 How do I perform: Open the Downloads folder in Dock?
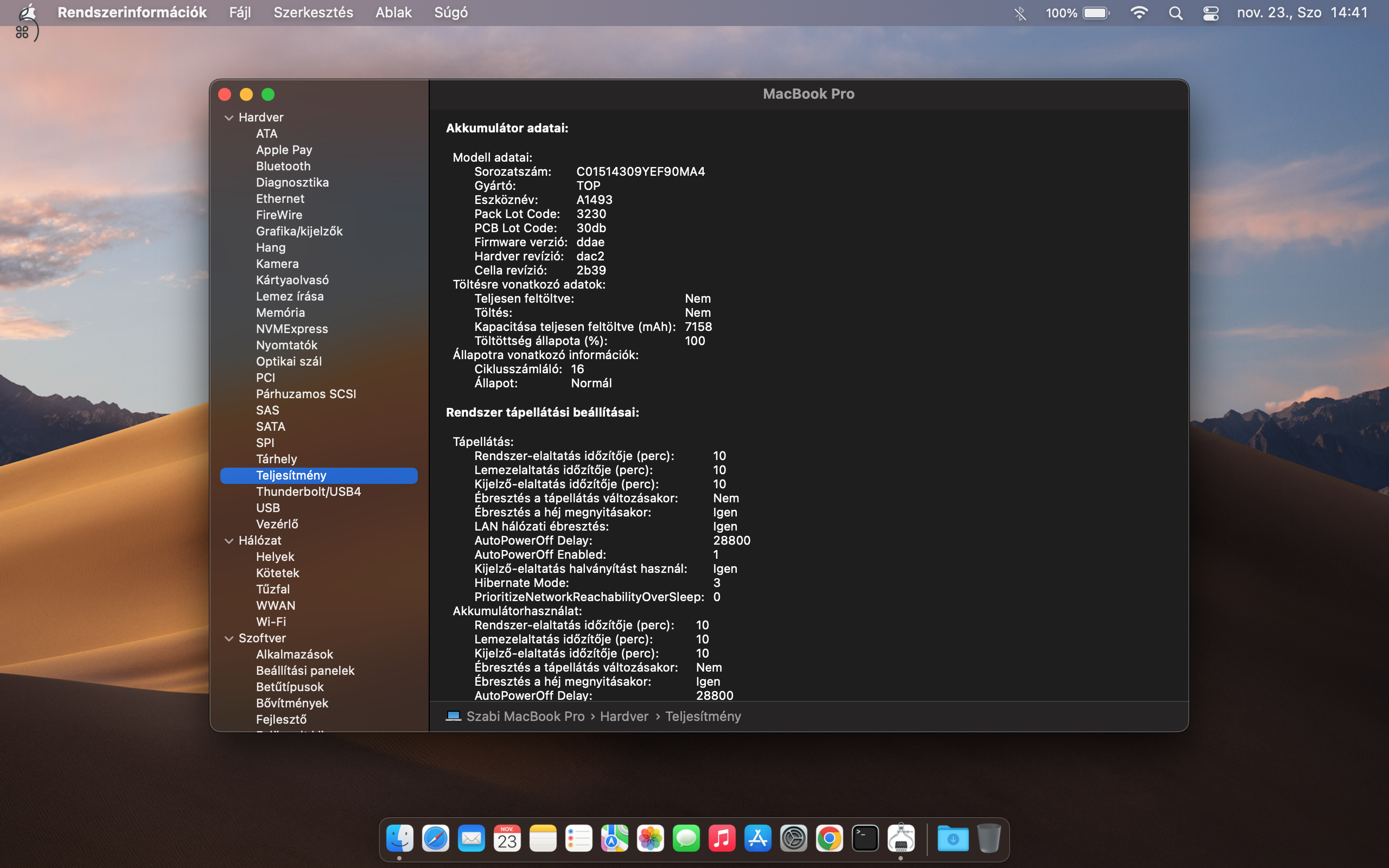click(953, 839)
